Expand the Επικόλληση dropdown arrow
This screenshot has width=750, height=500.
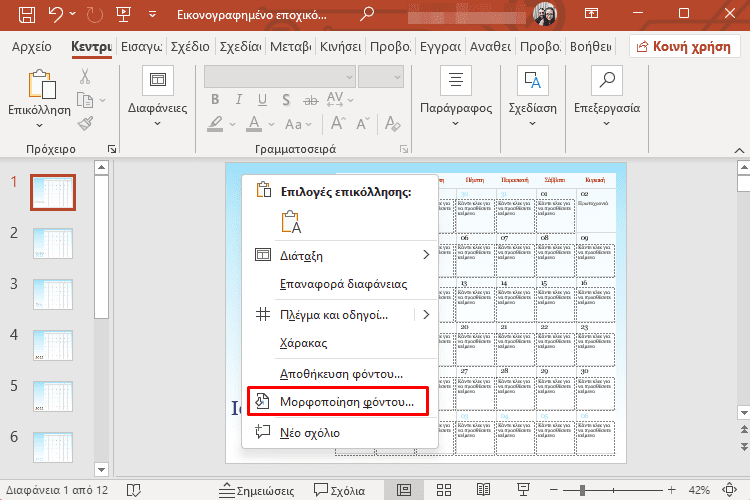click(x=40, y=125)
